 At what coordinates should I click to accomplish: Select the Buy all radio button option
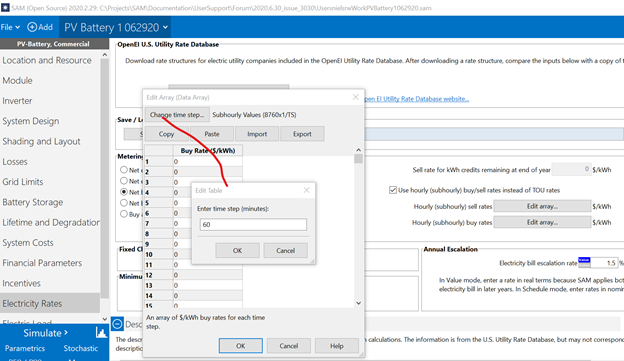click(124, 214)
